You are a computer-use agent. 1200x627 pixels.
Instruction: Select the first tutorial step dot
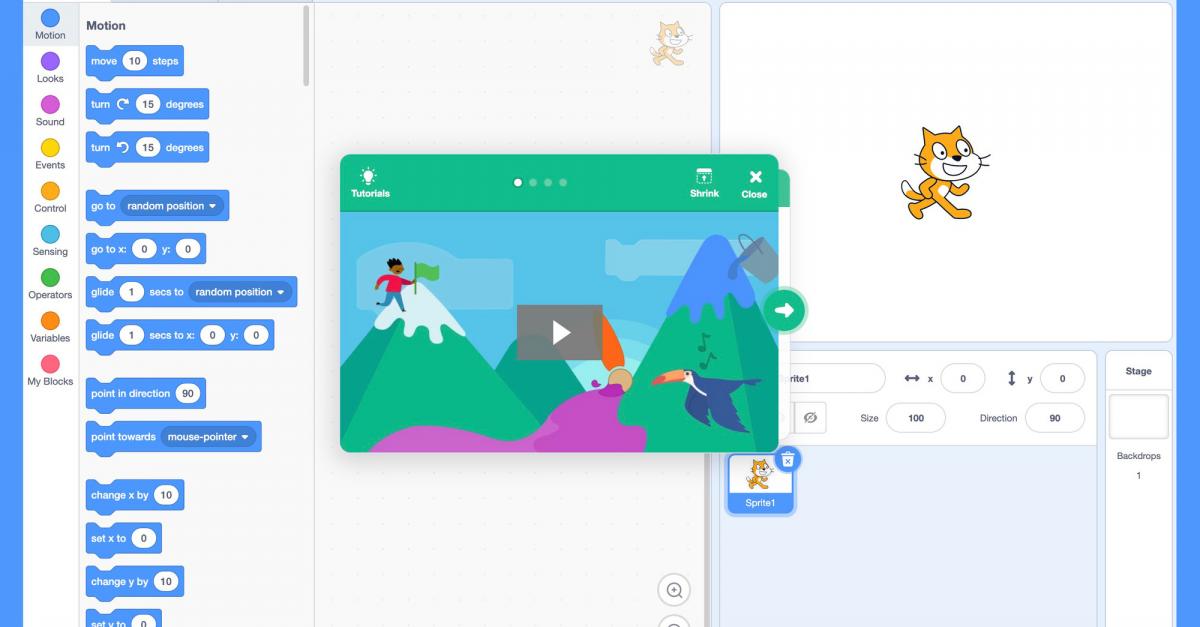(x=518, y=183)
